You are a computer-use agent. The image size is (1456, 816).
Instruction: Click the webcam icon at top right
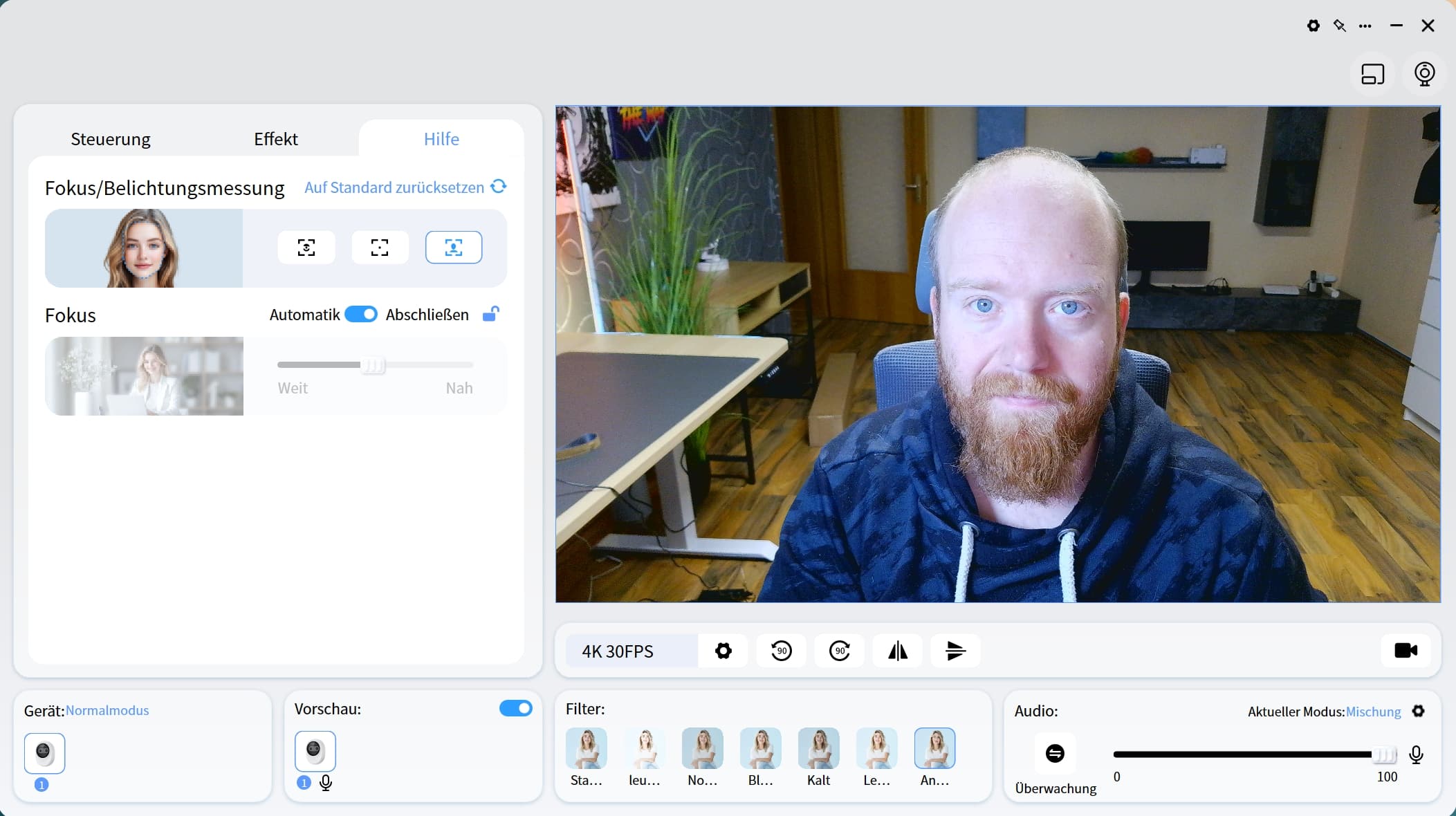[x=1424, y=74]
